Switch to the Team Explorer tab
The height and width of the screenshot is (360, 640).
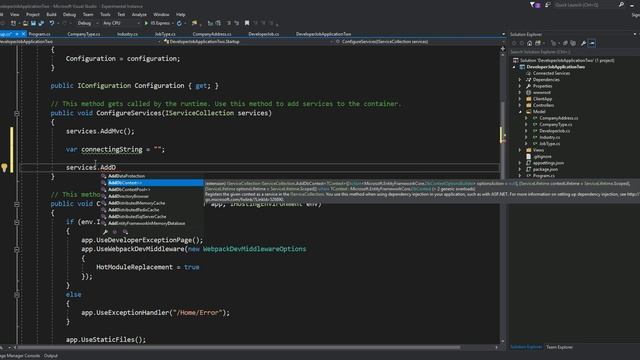pos(560,347)
